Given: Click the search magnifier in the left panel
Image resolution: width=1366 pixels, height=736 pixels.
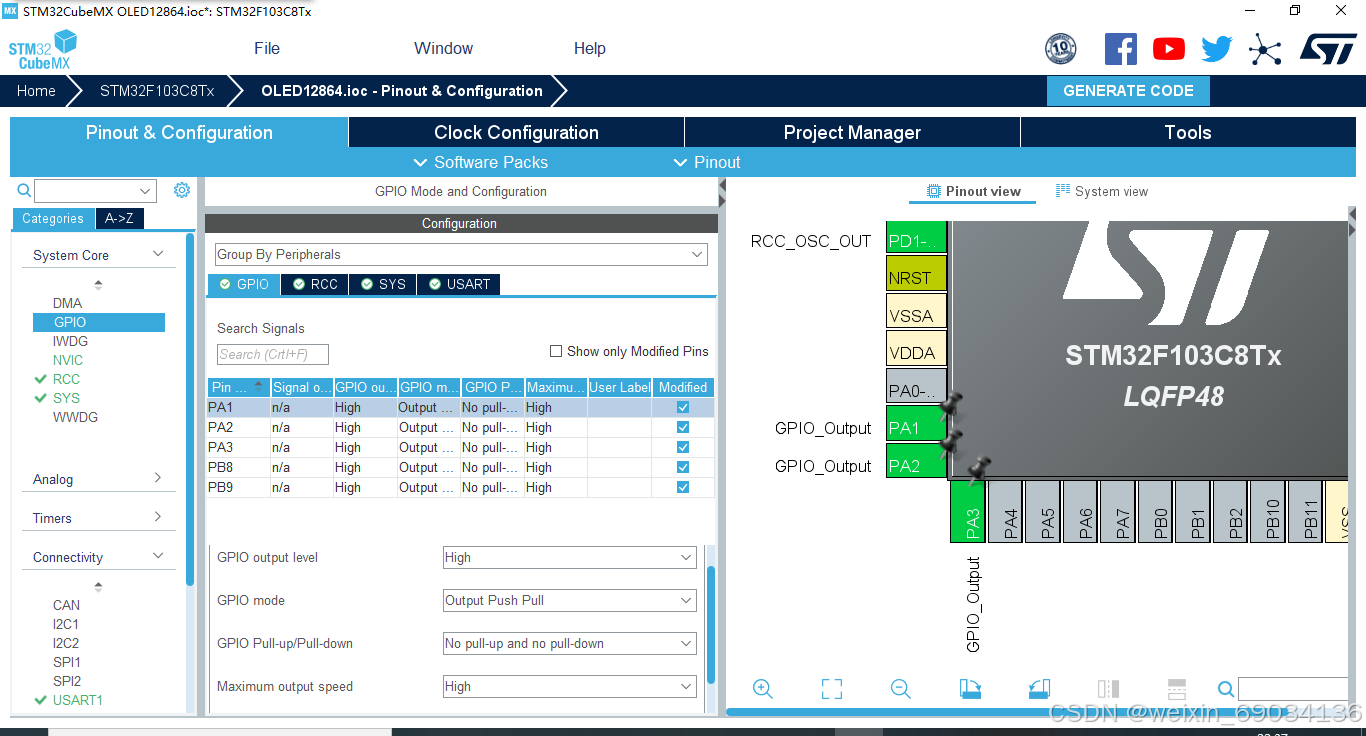Looking at the screenshot, I should (x=24, y=190).
